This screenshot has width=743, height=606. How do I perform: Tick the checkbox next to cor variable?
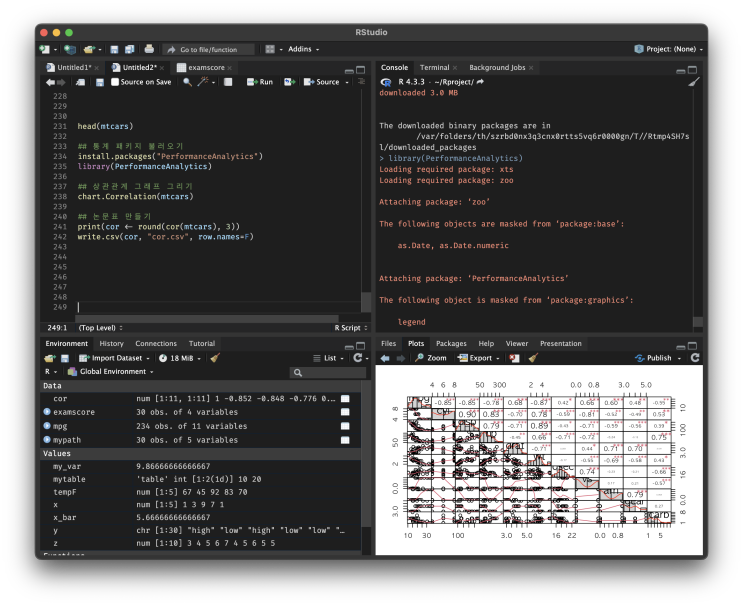(x=345, y=398)
